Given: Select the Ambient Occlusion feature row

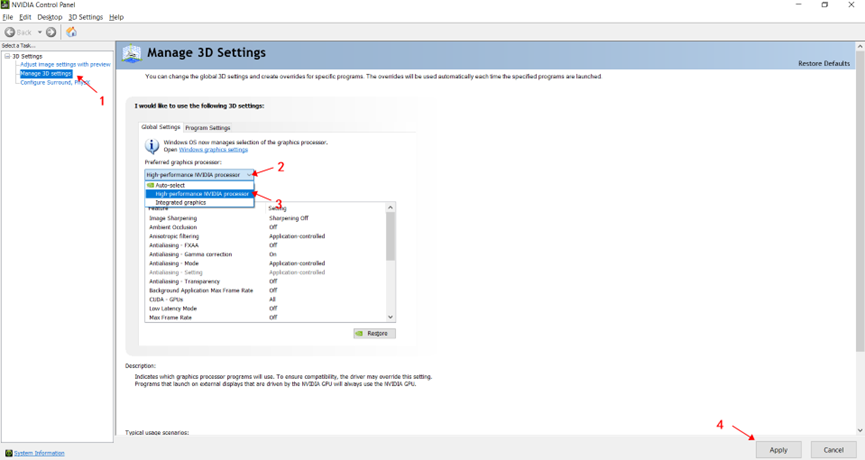Looking at the screenshot, I should [x=265, y=227].
